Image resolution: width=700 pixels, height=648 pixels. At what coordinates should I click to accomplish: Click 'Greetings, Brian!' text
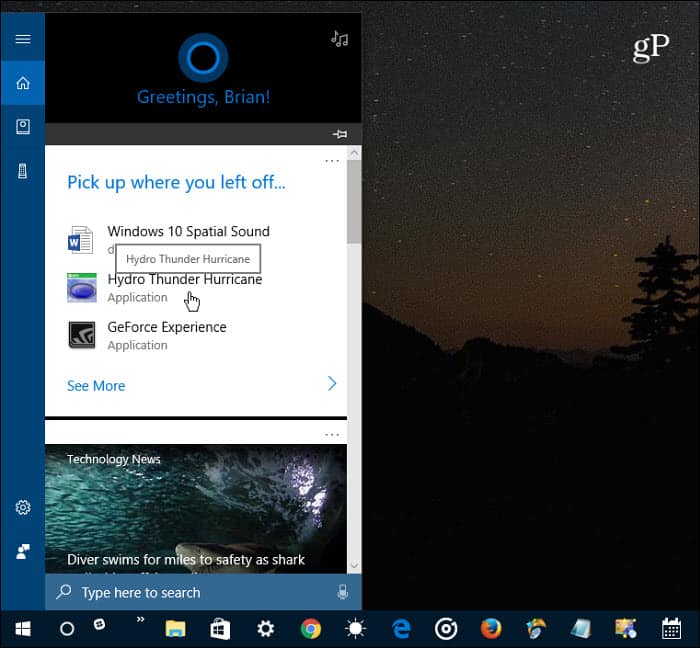(204, 97)
